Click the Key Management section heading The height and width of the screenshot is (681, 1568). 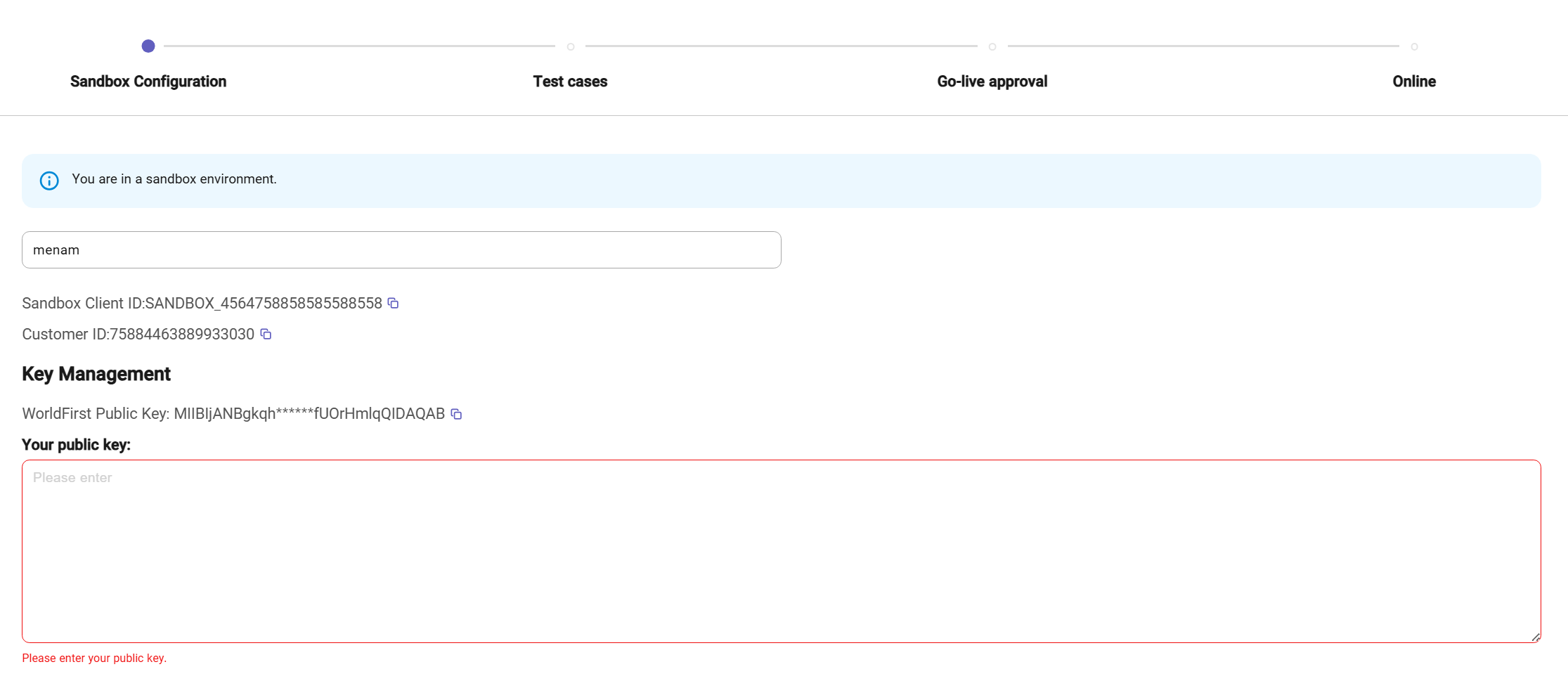[x=96, y=374]
